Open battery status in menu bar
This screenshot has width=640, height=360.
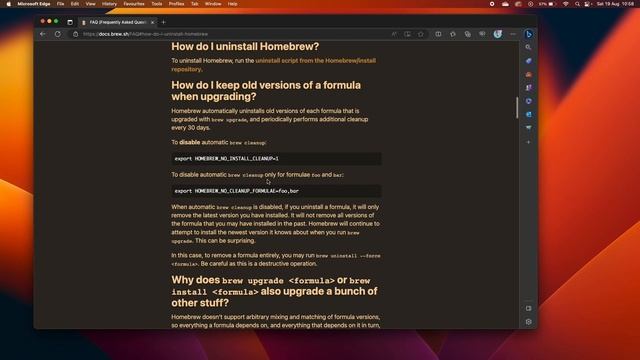pyautogui.click(x=547, y=4)
